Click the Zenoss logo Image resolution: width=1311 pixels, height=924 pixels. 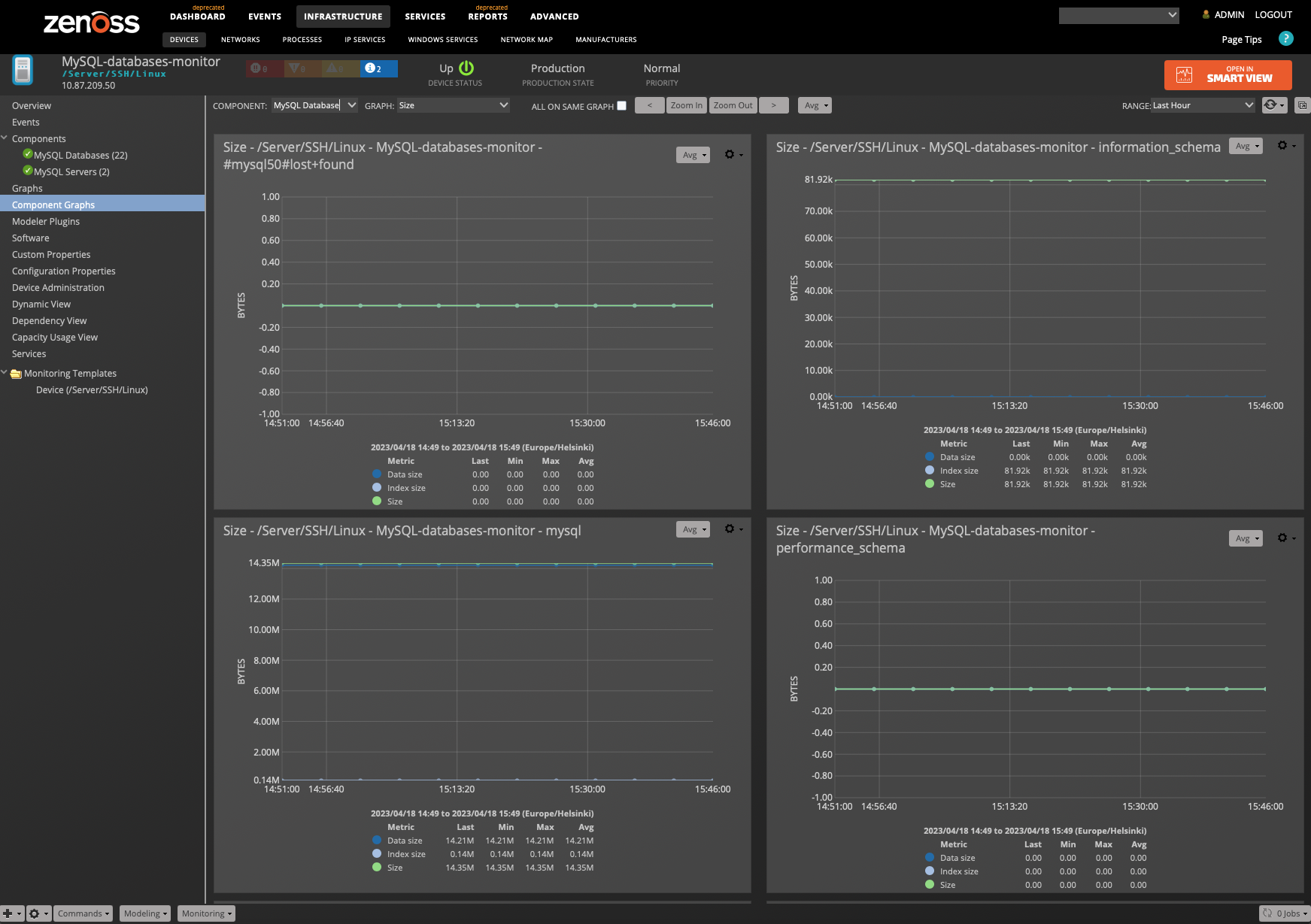tap(92, 23)
